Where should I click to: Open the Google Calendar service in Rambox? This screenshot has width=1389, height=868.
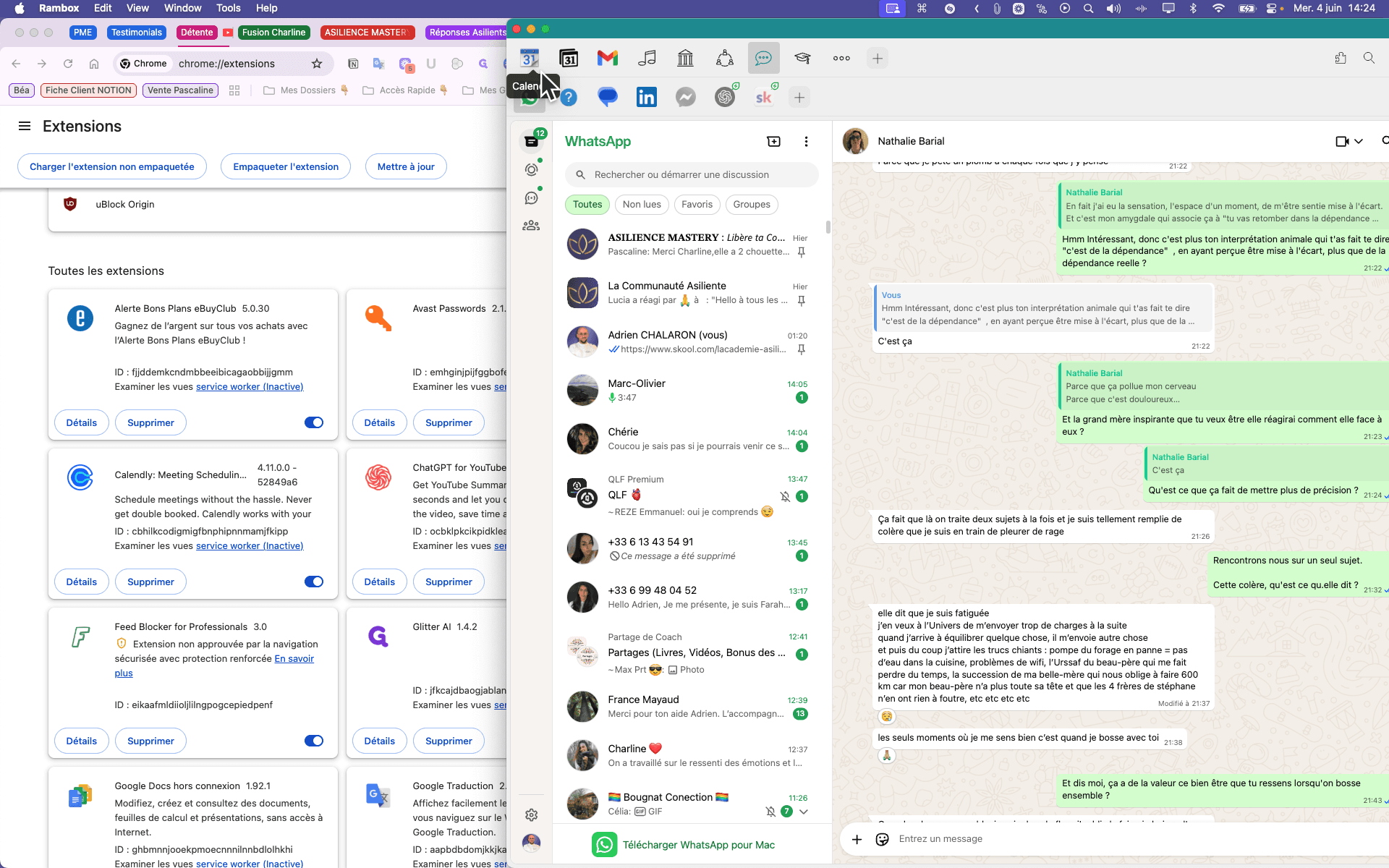tap(530, 59)
